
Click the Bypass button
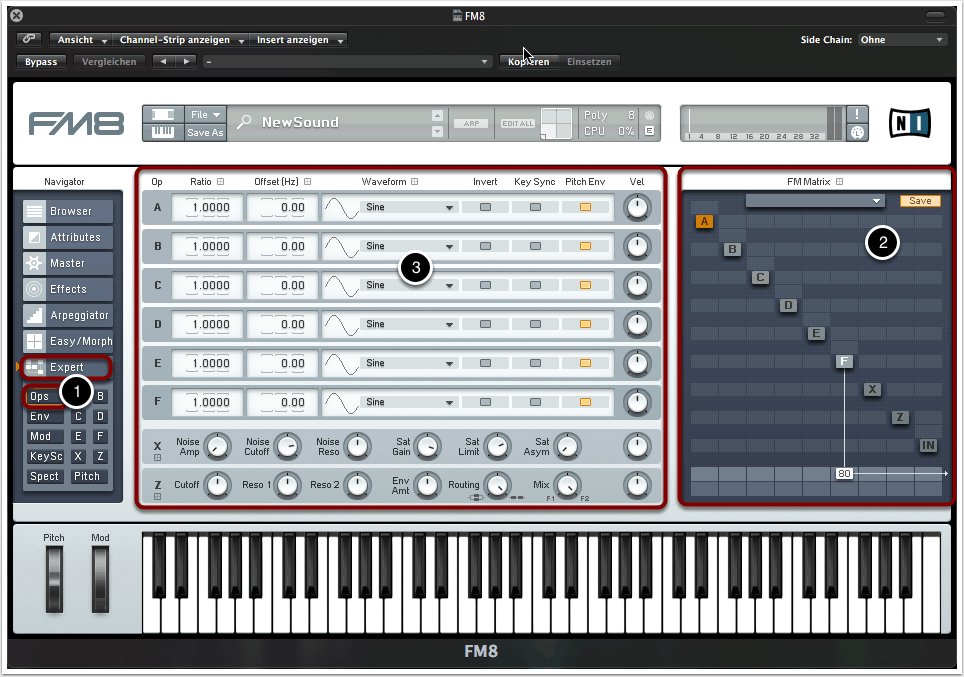[42, 62]
